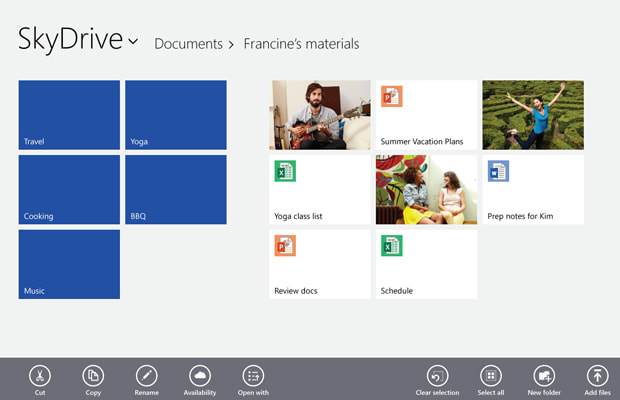This screenshot has height=400, width=620.
Task: Click the Add files upload icon
Action: tap(597, 375)
